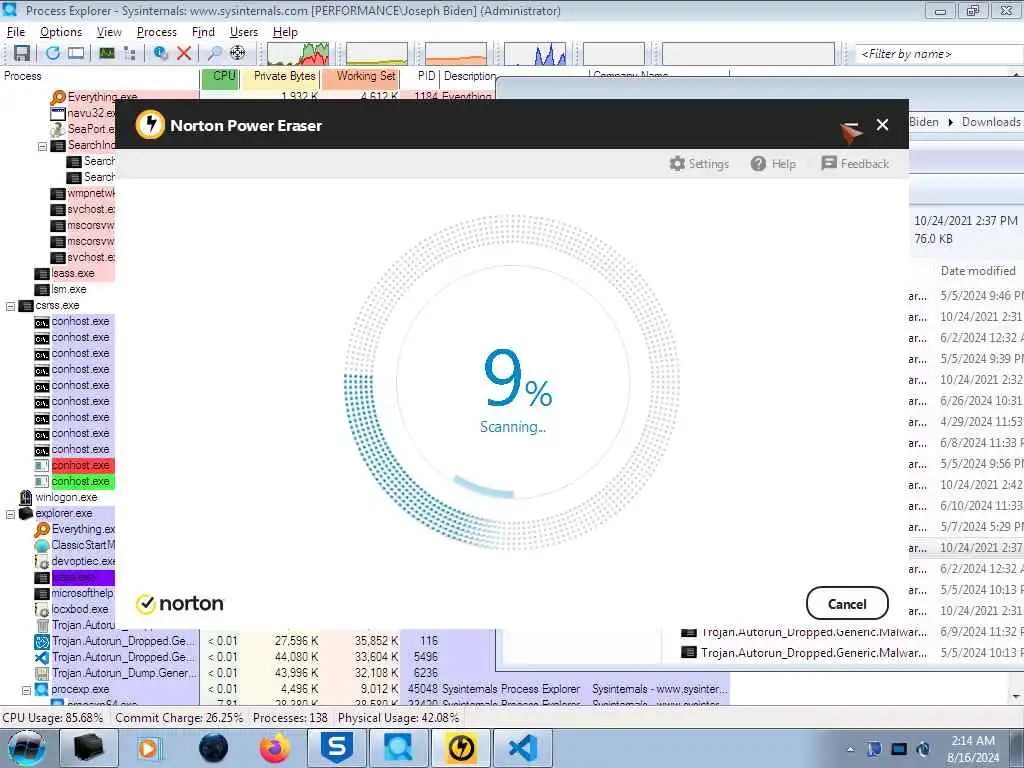This screenshot has height=768, width=1024.
Task: Cancel the Norton Power Eraser scan
Action: click(847, 603)
